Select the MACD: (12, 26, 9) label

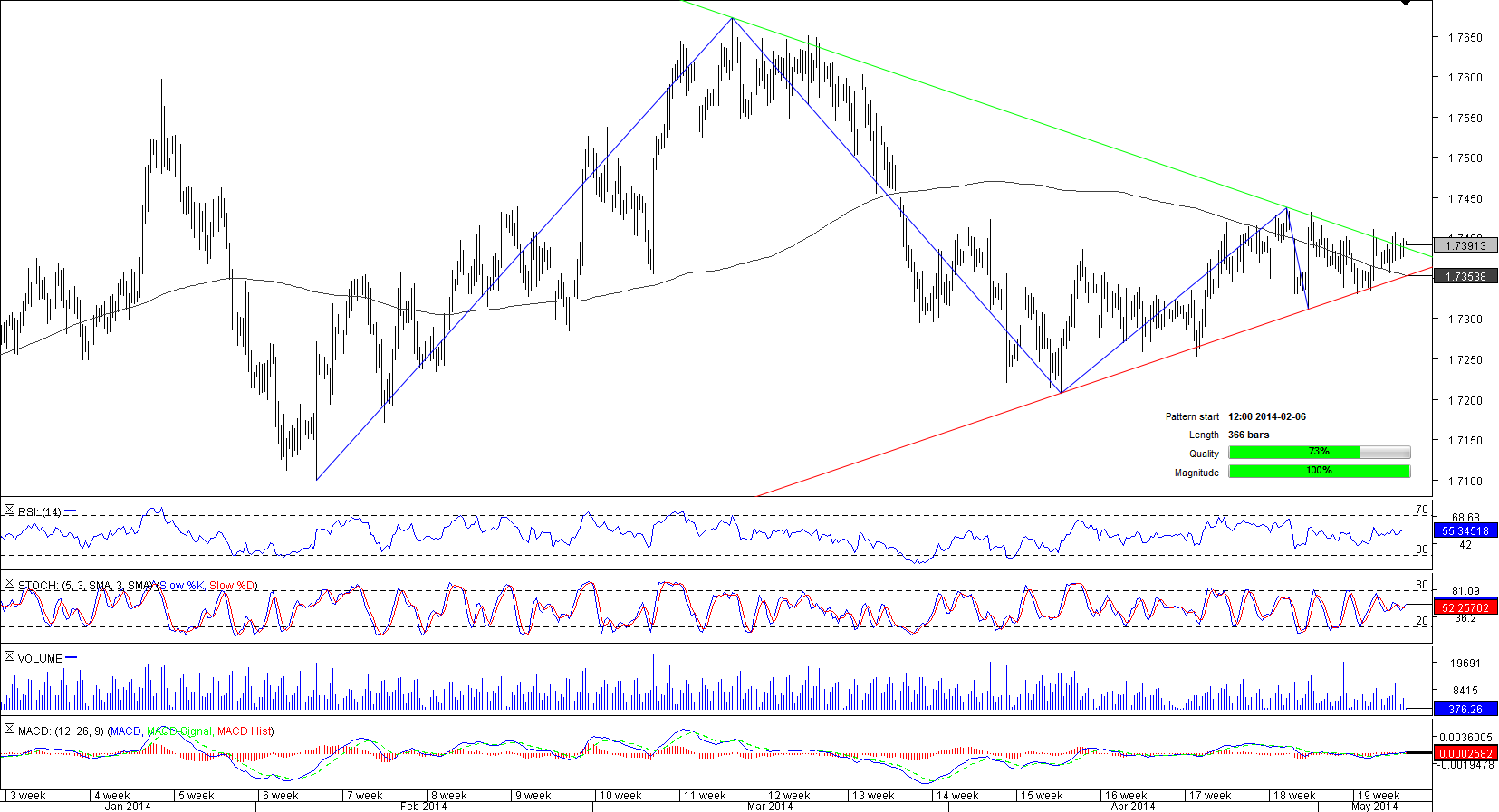point(62,731)
